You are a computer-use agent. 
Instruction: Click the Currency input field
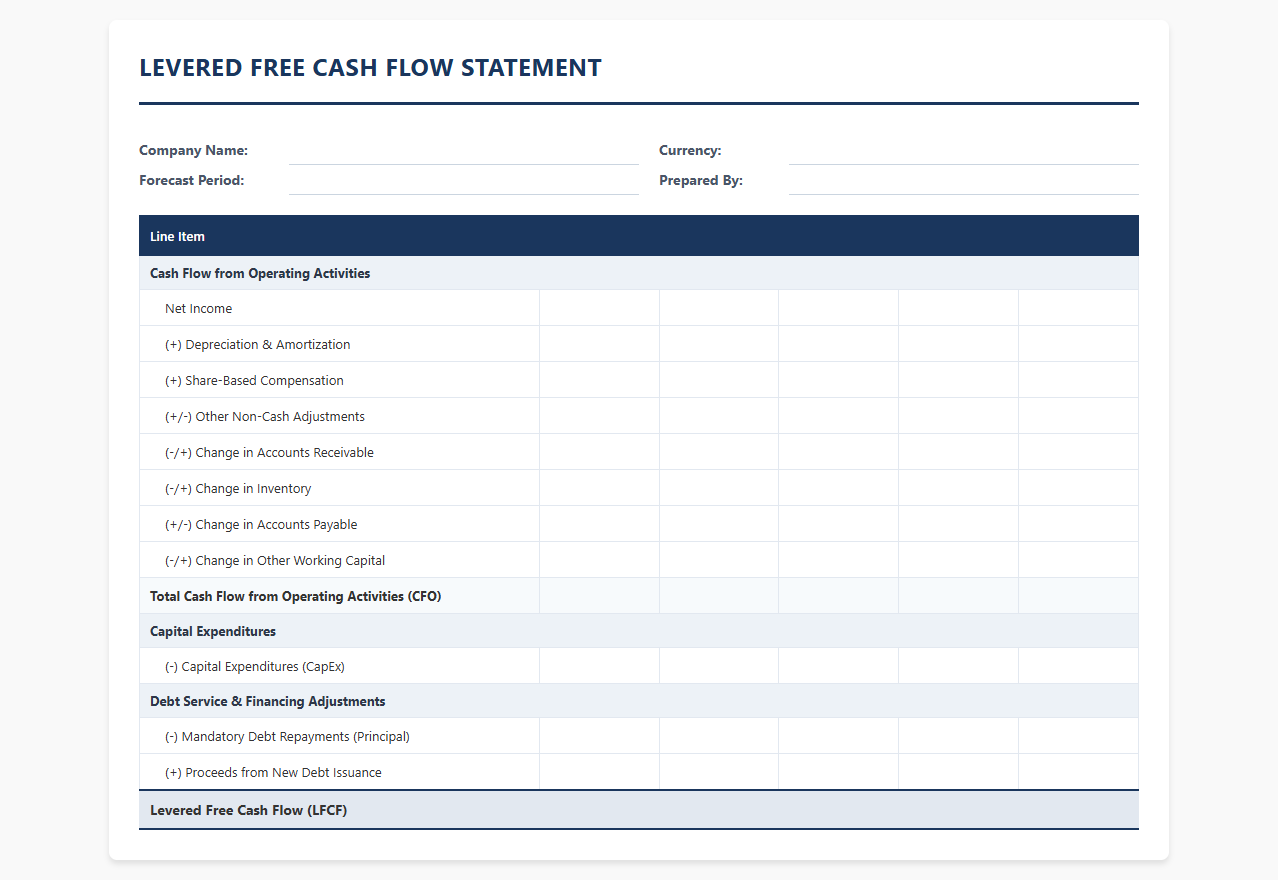coord(964,151)
